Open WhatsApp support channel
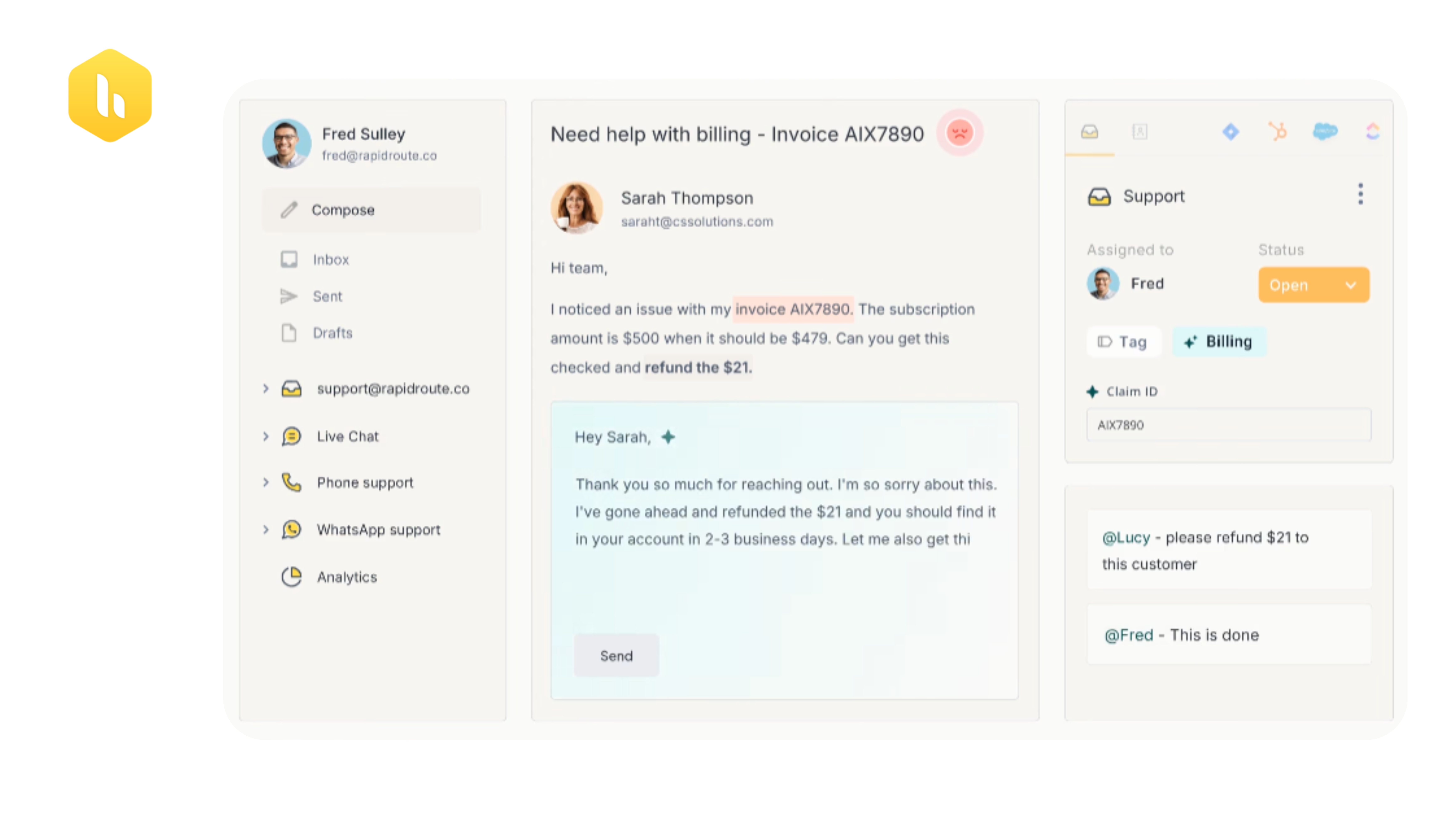 click(x=379, y=530)
